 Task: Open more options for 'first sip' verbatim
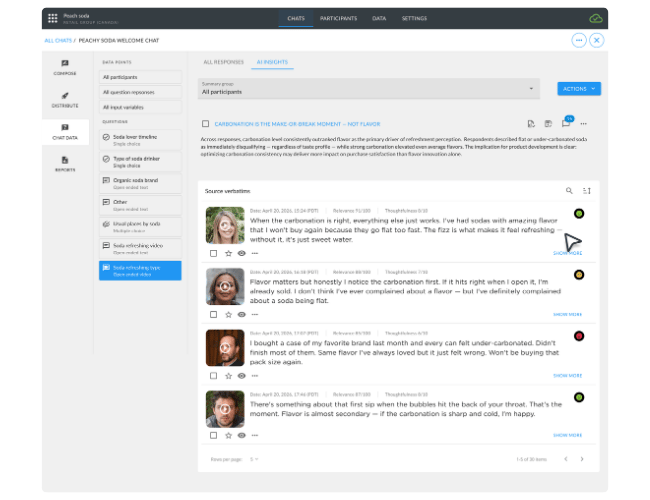[x=255, y=435]
